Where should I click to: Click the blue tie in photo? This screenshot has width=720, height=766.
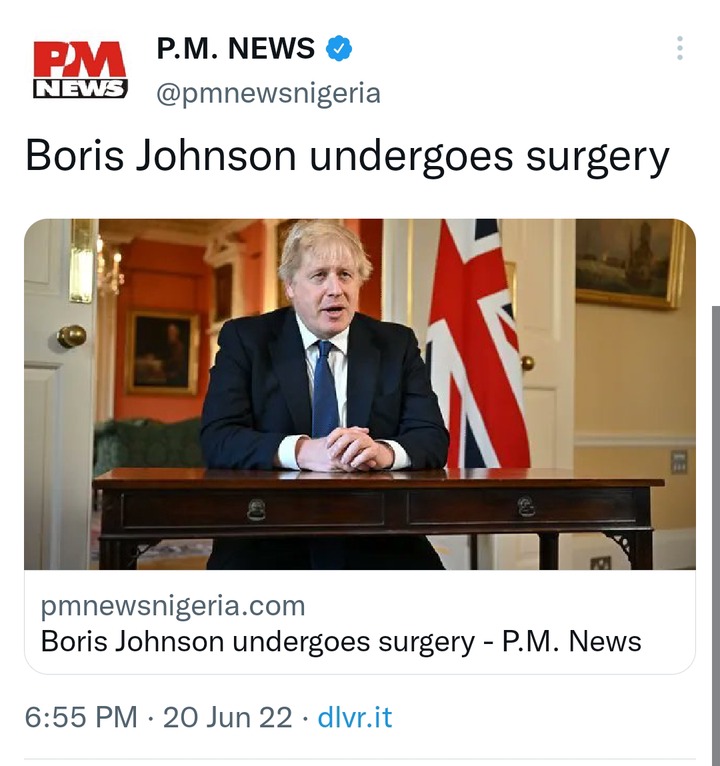[325, 389]
